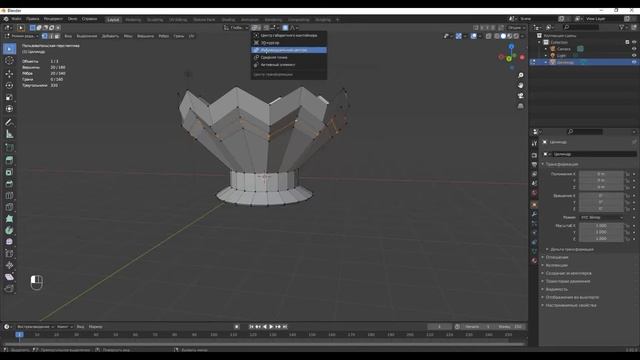Choose 3D-курсор pivot option
This screenshot has height=360, width=640.
pyautogui.click(x=289, y=42)
